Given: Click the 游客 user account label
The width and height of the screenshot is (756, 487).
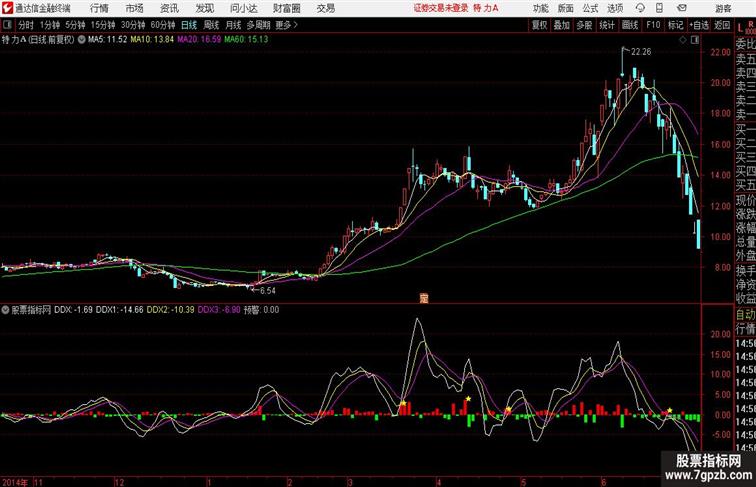Looking at the screenshot, I should (723, 8).
